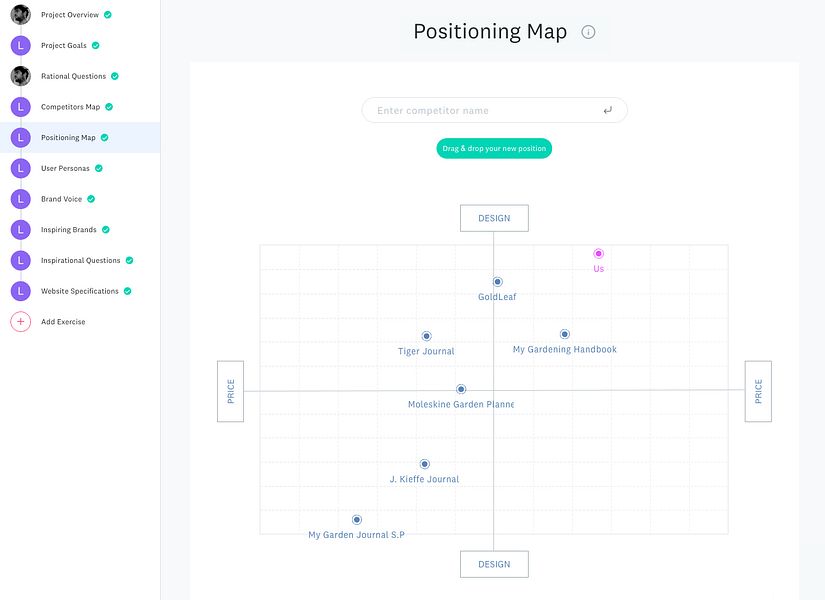Click the info icon beside Positioning Map title
This screenshot has width=825, height=600.
click(588, 32)
